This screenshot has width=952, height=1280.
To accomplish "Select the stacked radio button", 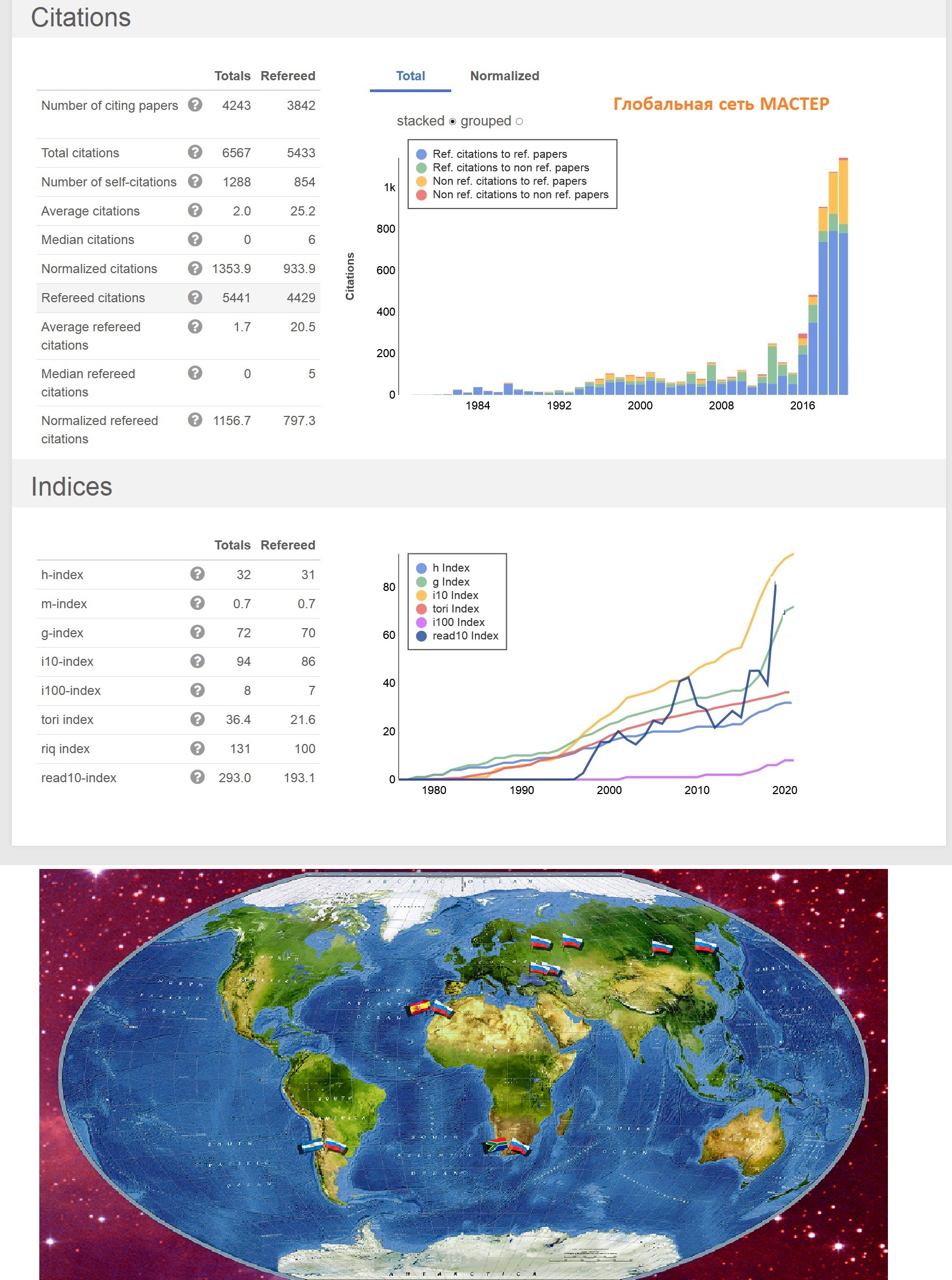I will click(x=452, y=122).
